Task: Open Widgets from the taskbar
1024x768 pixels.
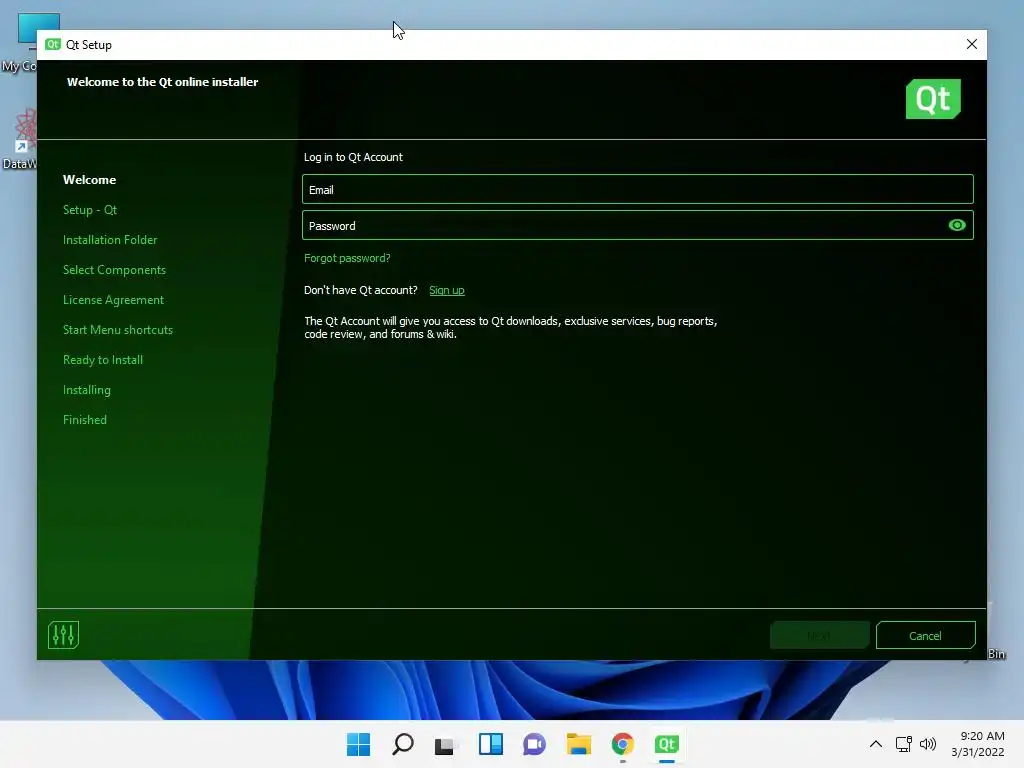Action: (490, 744)
